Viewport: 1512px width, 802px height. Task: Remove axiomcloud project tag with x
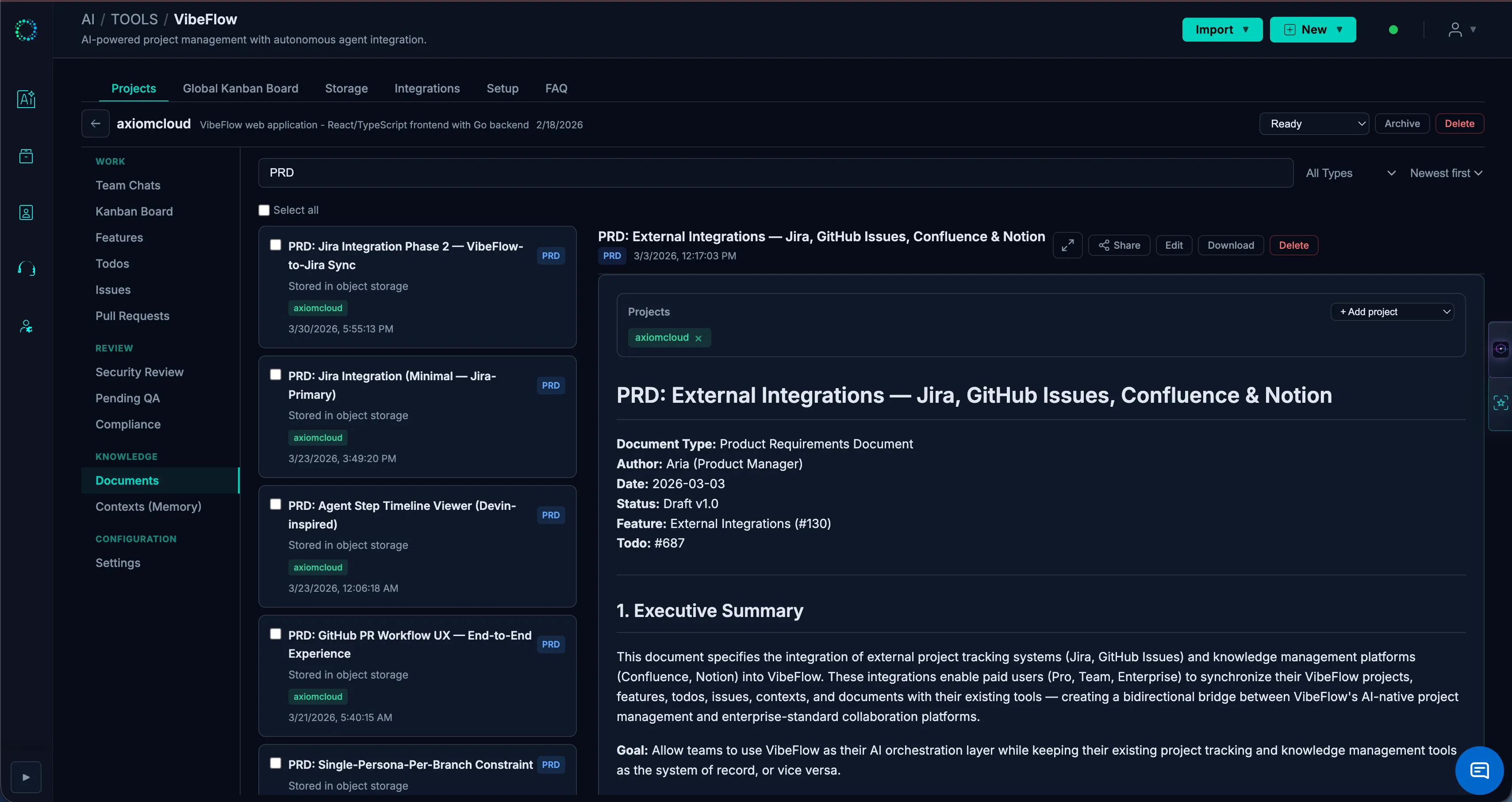(698, 338)
